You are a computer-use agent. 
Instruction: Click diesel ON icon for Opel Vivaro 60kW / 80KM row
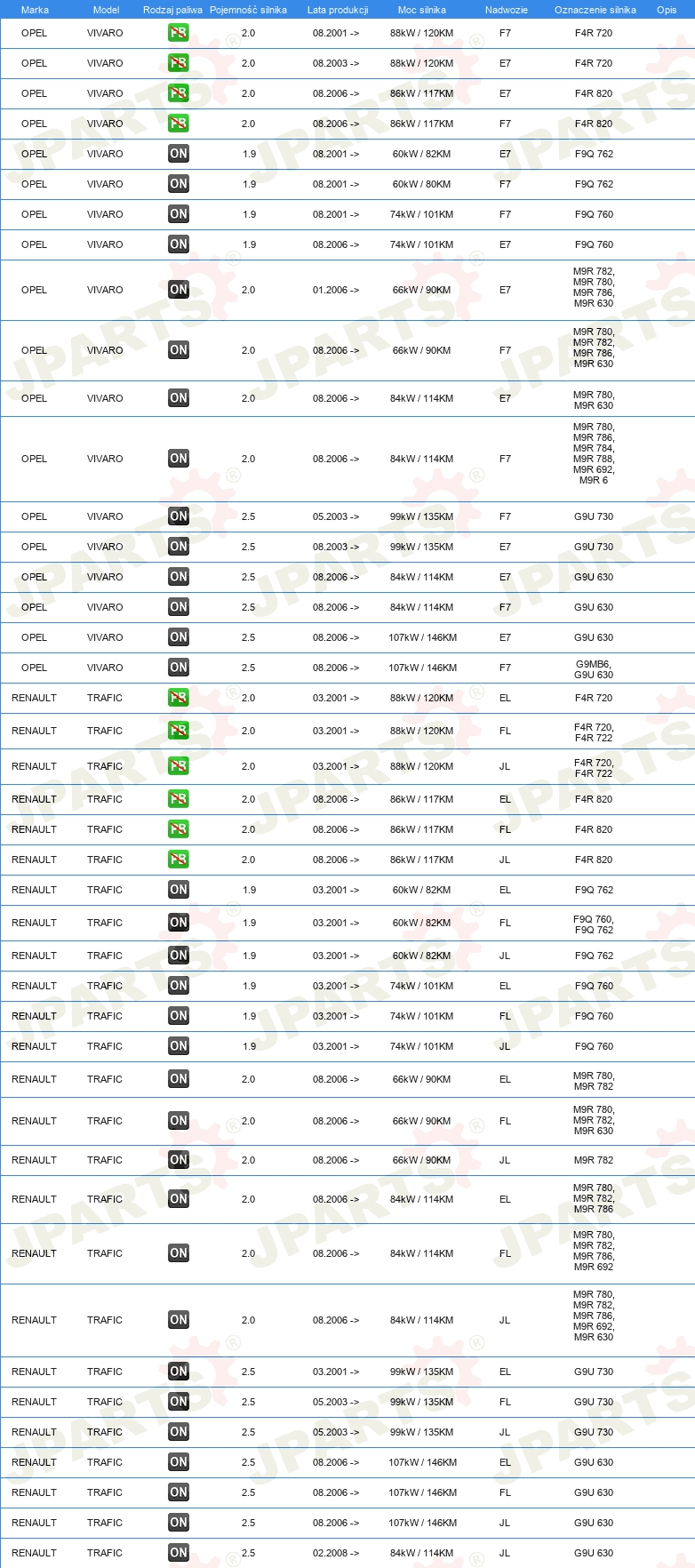(x=179, y=184)
